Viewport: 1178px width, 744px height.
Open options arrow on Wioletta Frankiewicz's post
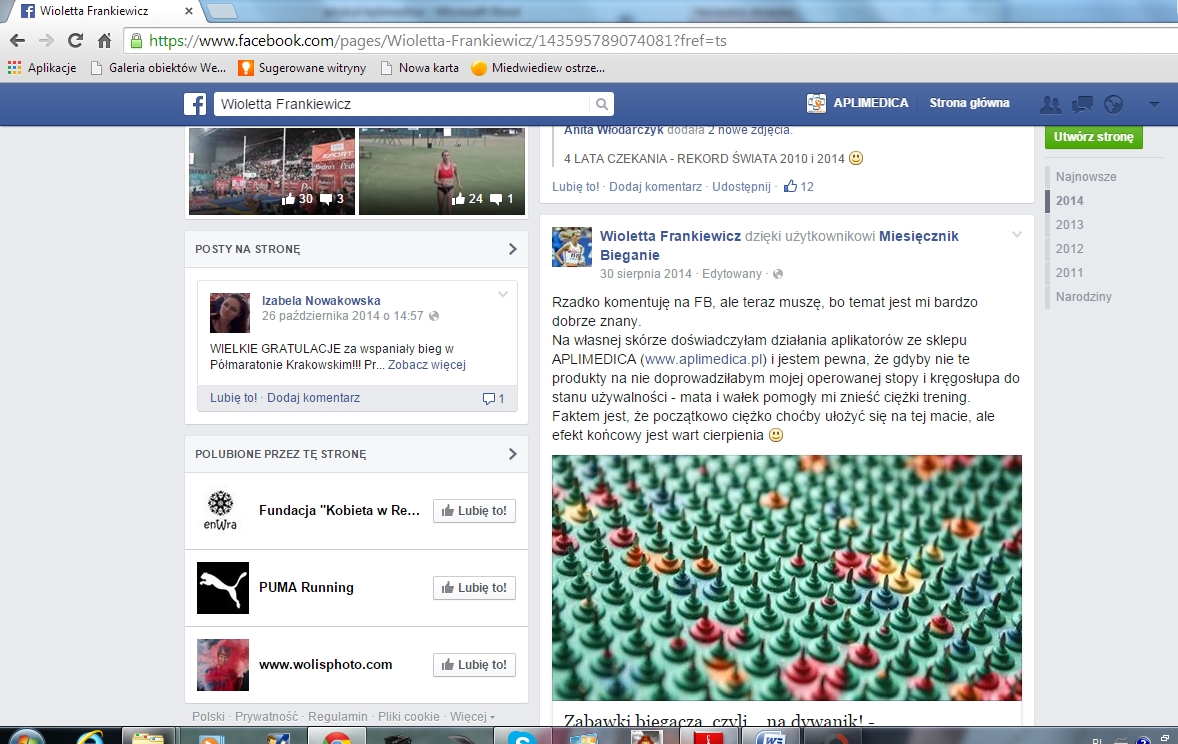pos(1017,235)
